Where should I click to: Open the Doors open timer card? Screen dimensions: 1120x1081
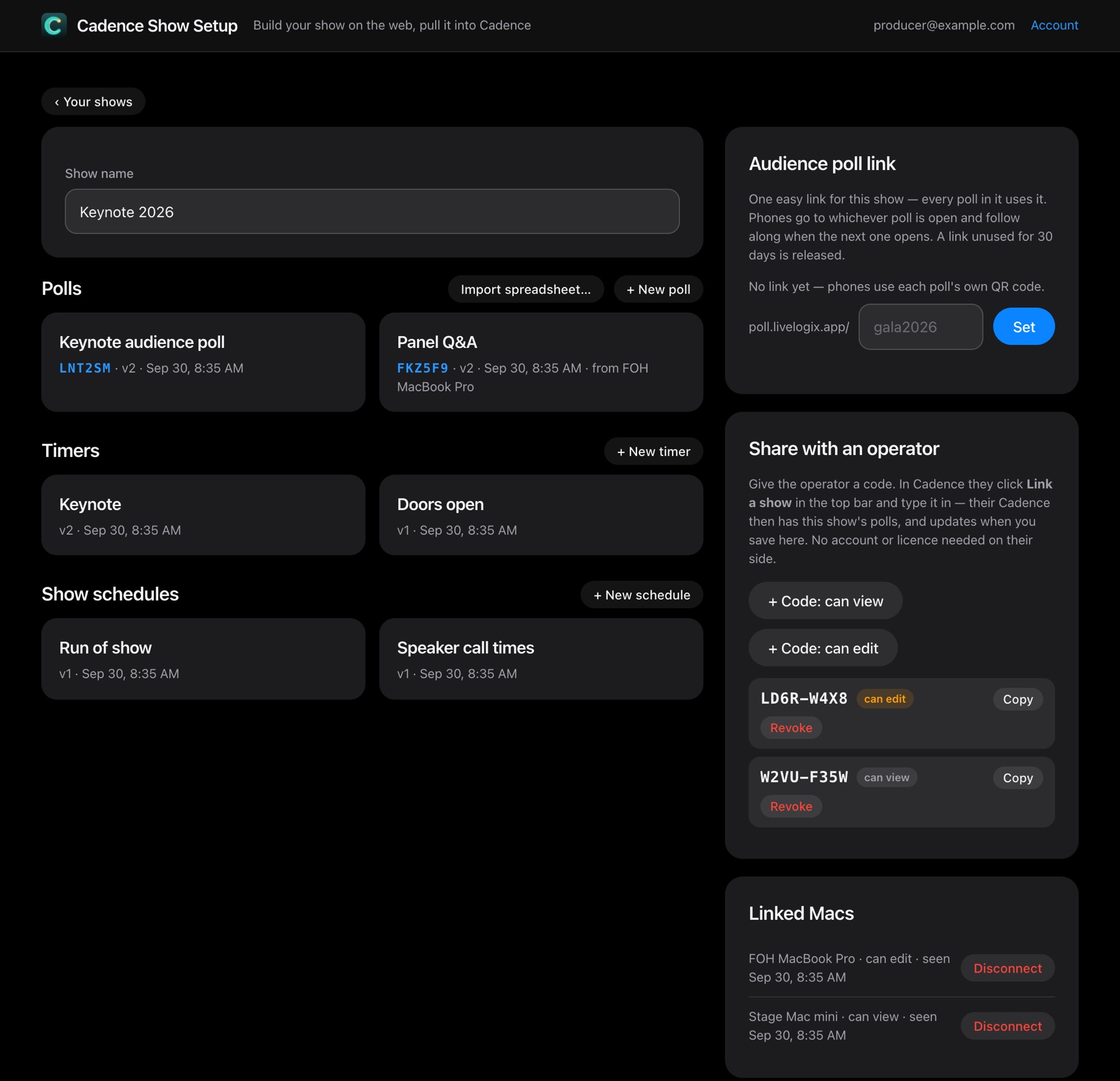(x=541, y=515)
